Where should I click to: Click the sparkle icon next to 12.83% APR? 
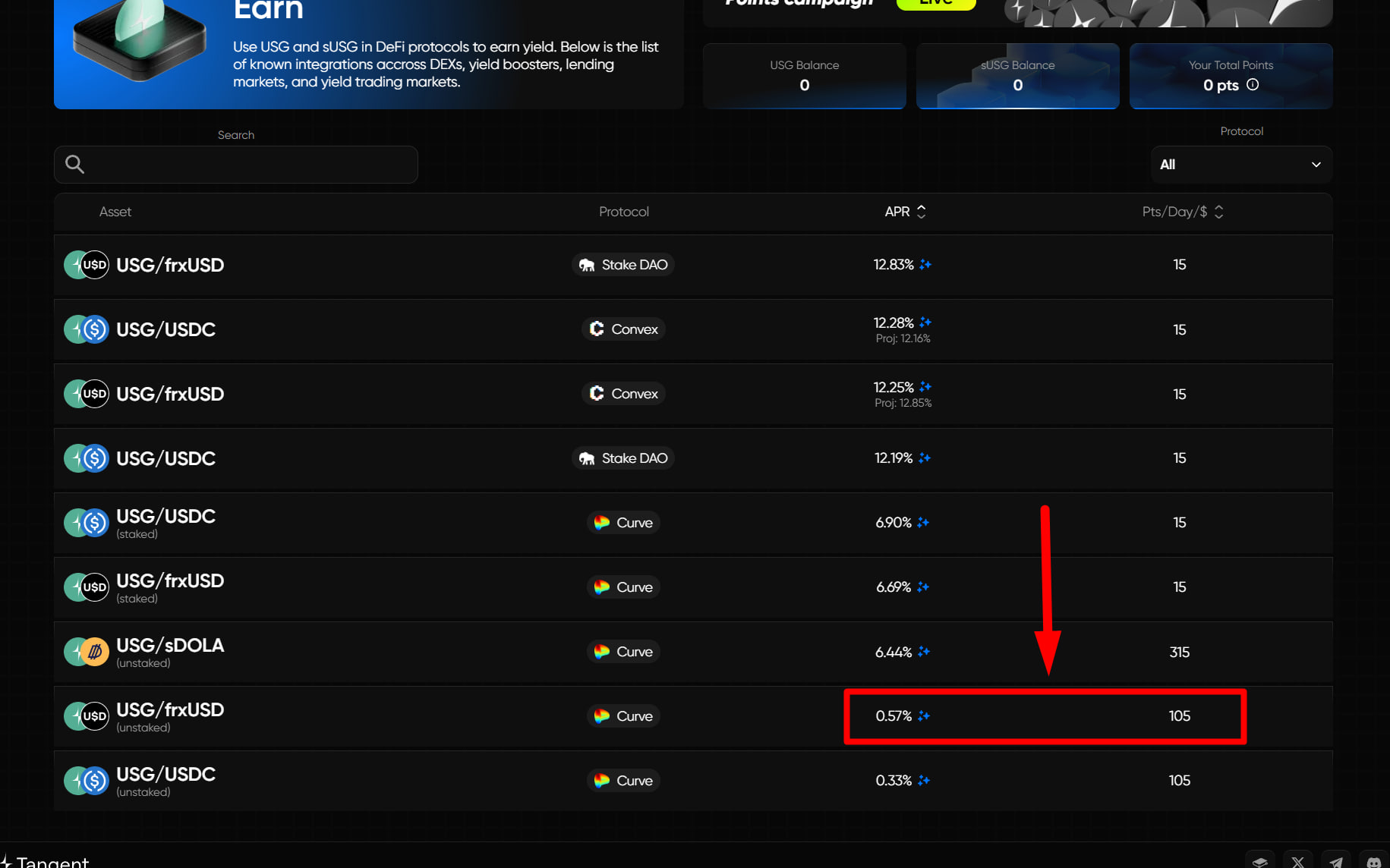[925, 264]
